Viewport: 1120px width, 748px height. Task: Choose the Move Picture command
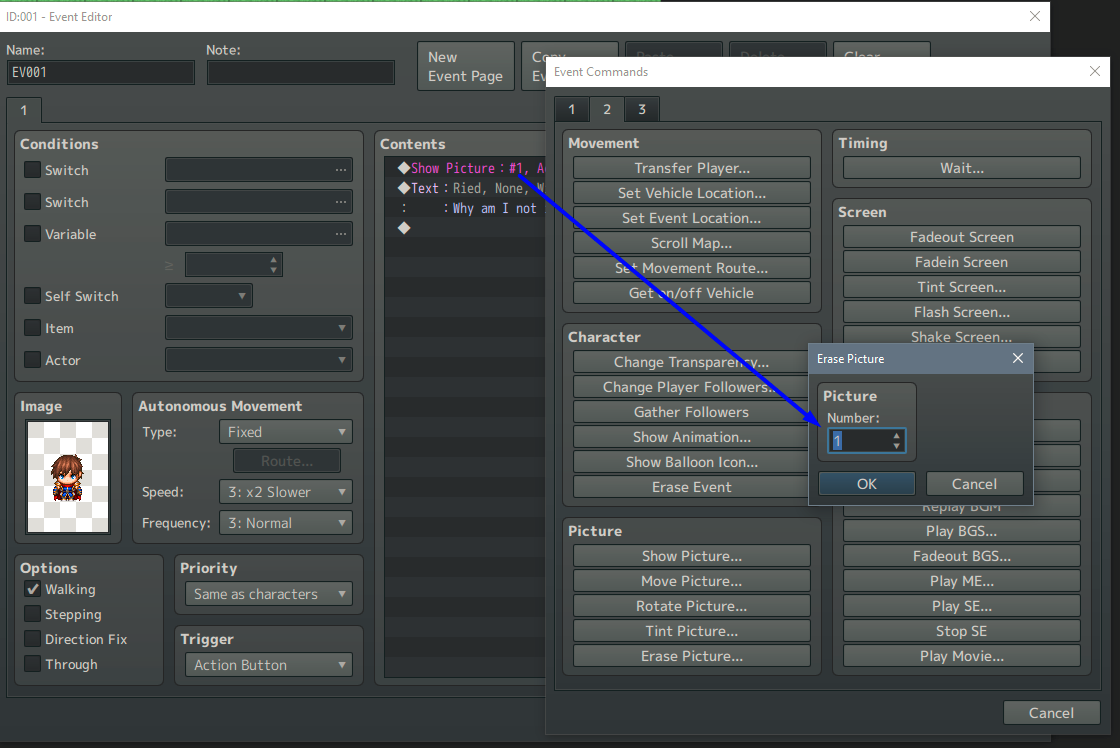click(x=691, y=581)
